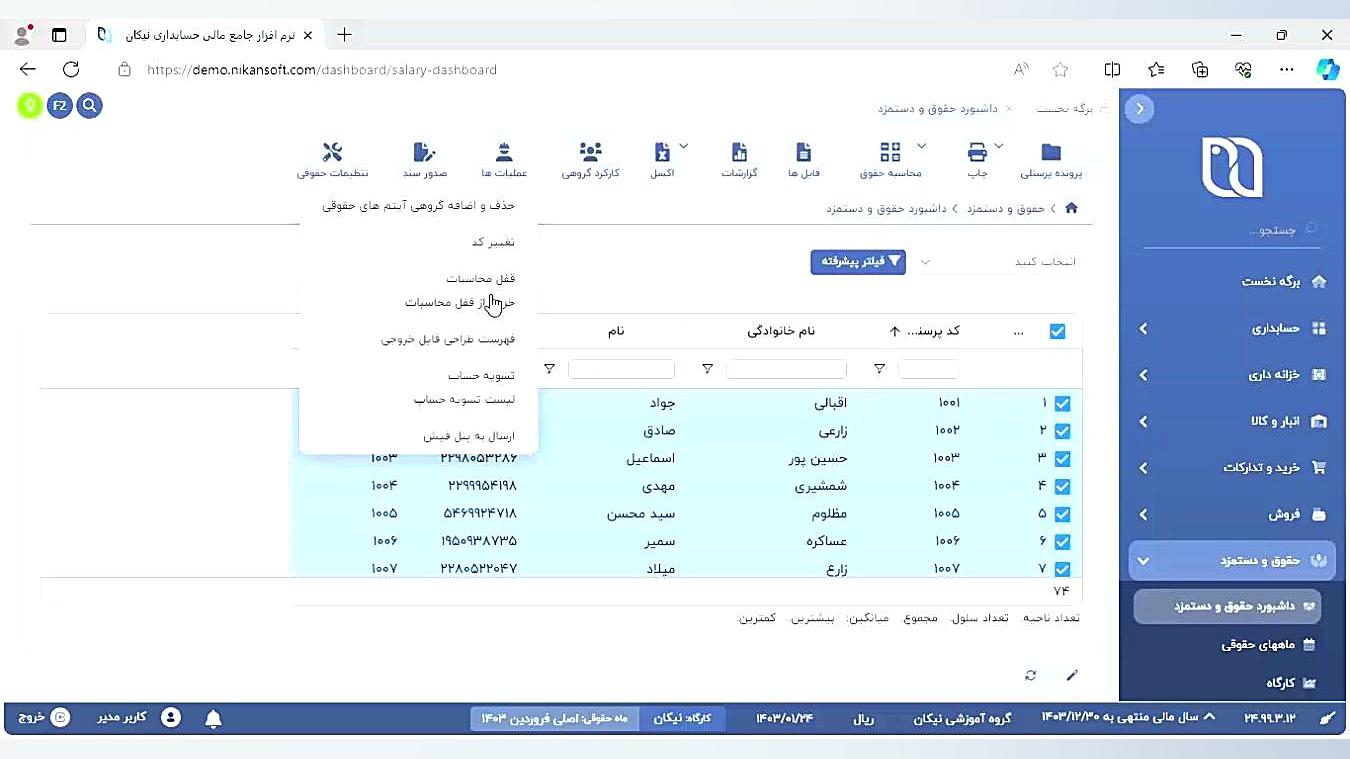Open کارکرد گروهی group icon
Screen dimensions: 1350x759
coord(591,152)
